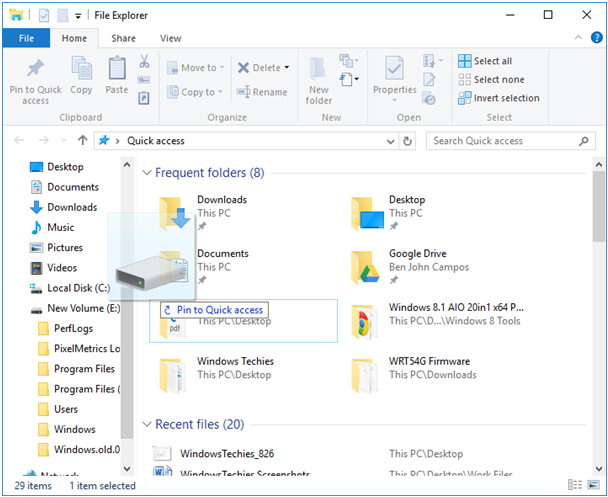The height and width of the screenshot is (497, 608).
Task: Switch to the Share ribbon tab
Action: click(123, 38)
